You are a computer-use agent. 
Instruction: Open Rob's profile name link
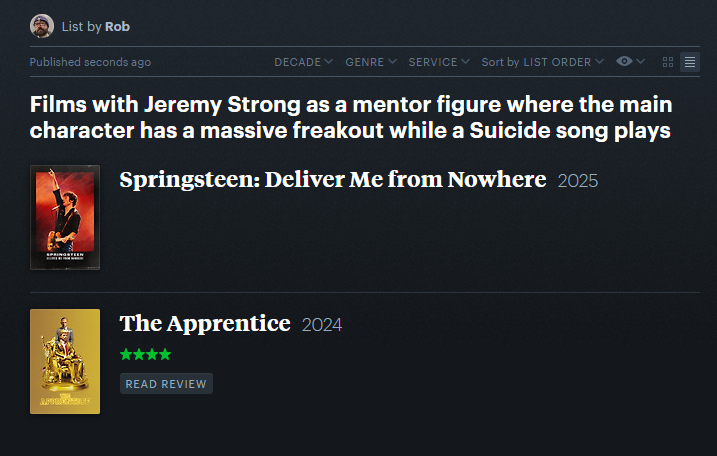click(117, 26)
